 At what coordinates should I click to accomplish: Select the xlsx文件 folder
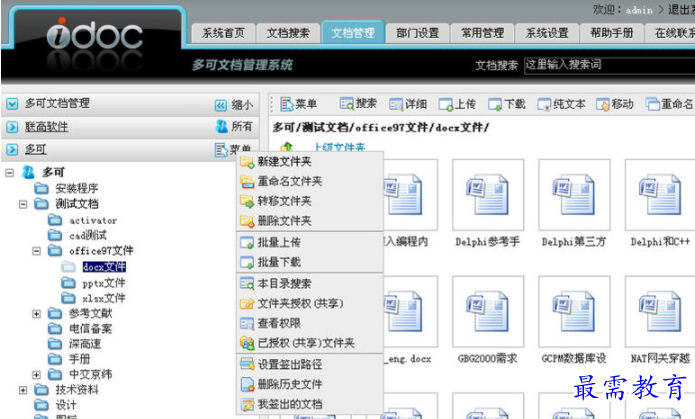(104, 298)
